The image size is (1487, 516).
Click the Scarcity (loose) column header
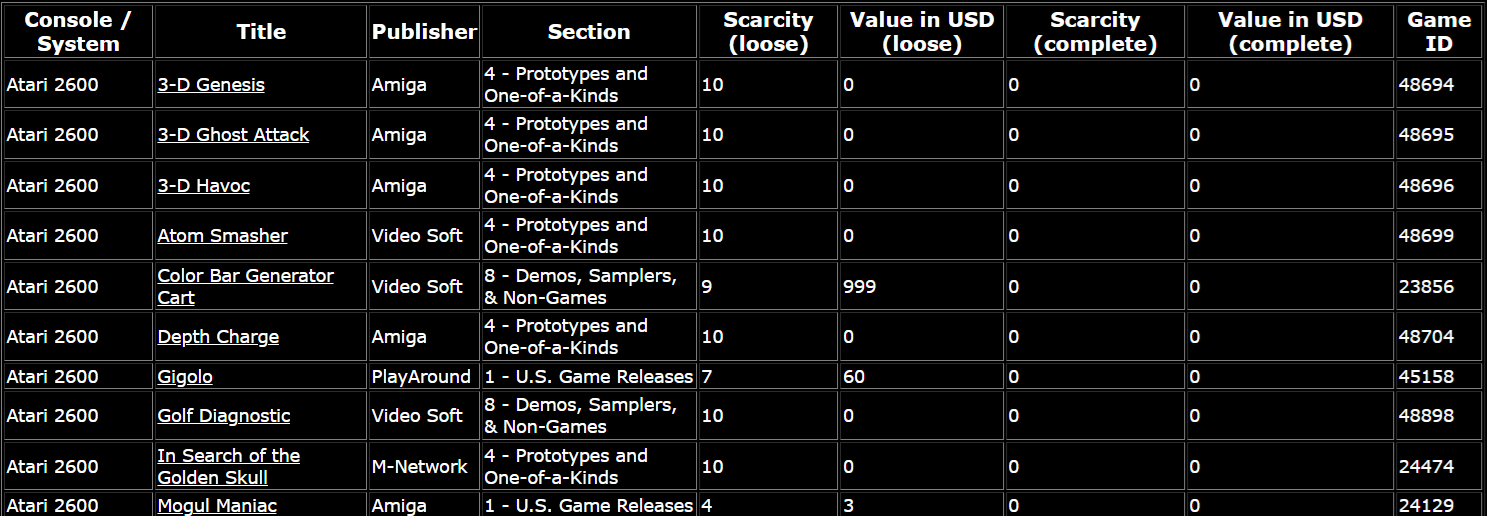click(768, 32)
